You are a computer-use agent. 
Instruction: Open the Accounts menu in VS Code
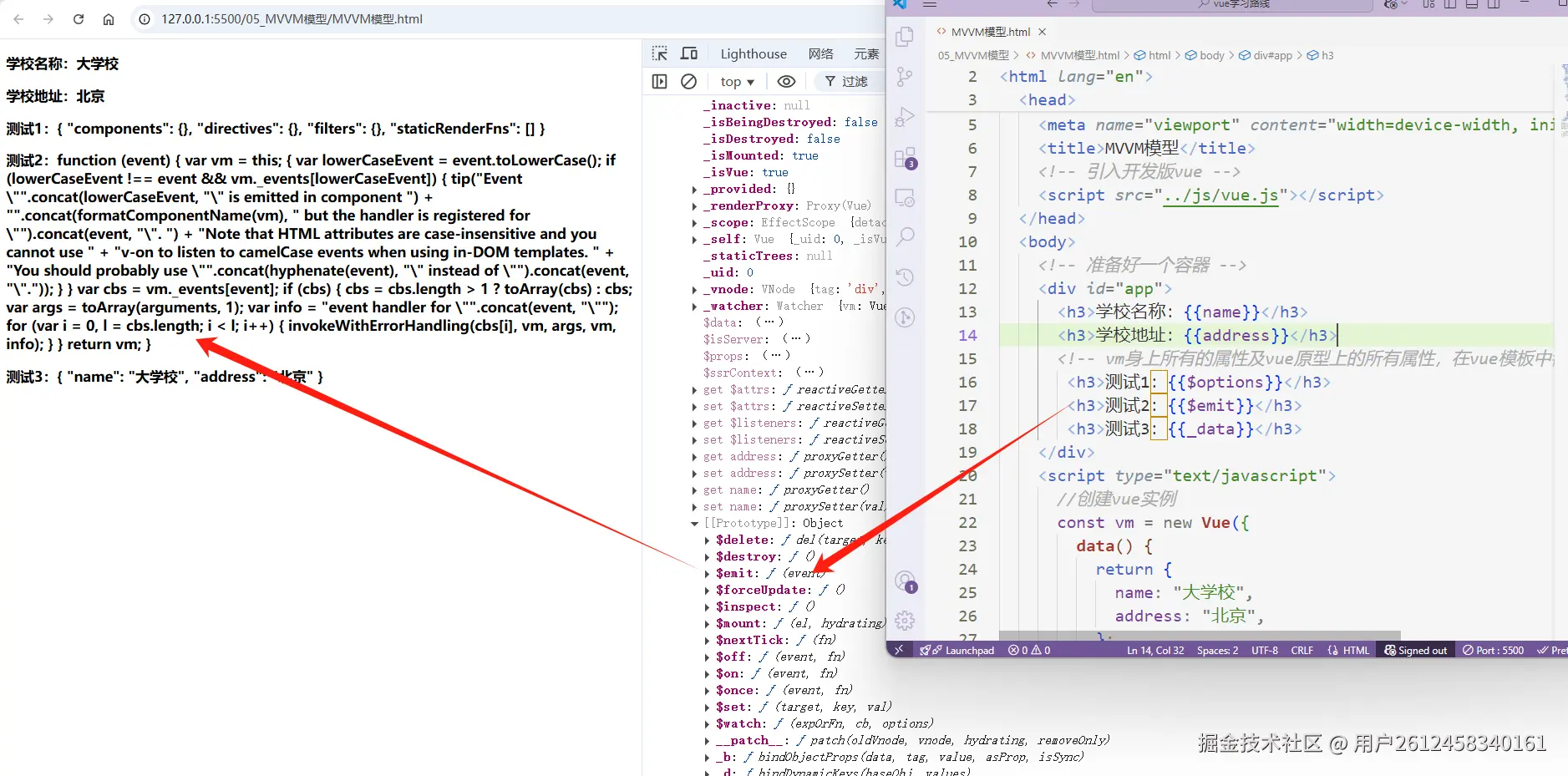(x=906, y=581)
